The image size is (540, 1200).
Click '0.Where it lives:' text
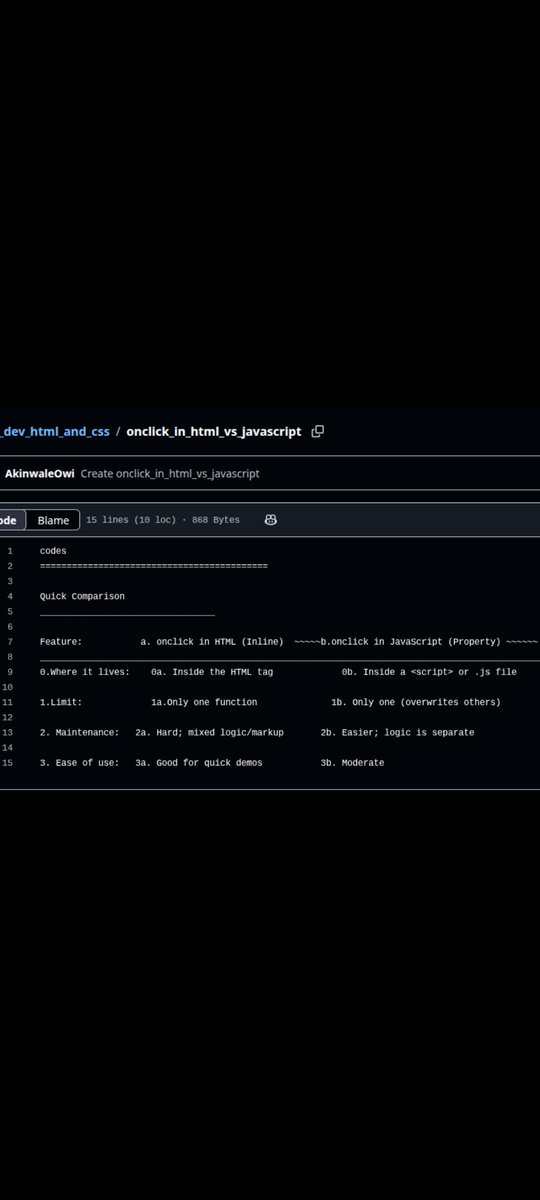pyautogui.click(x=84, y=672)
